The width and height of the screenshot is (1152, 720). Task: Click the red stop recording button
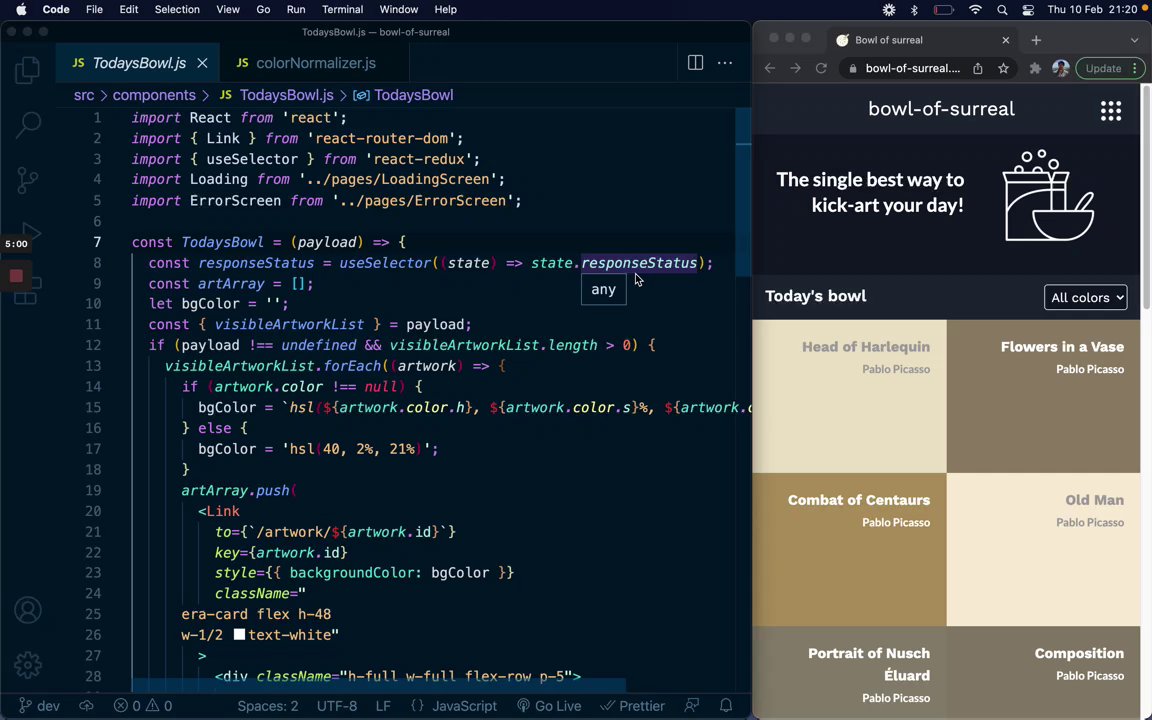point(16,276)
